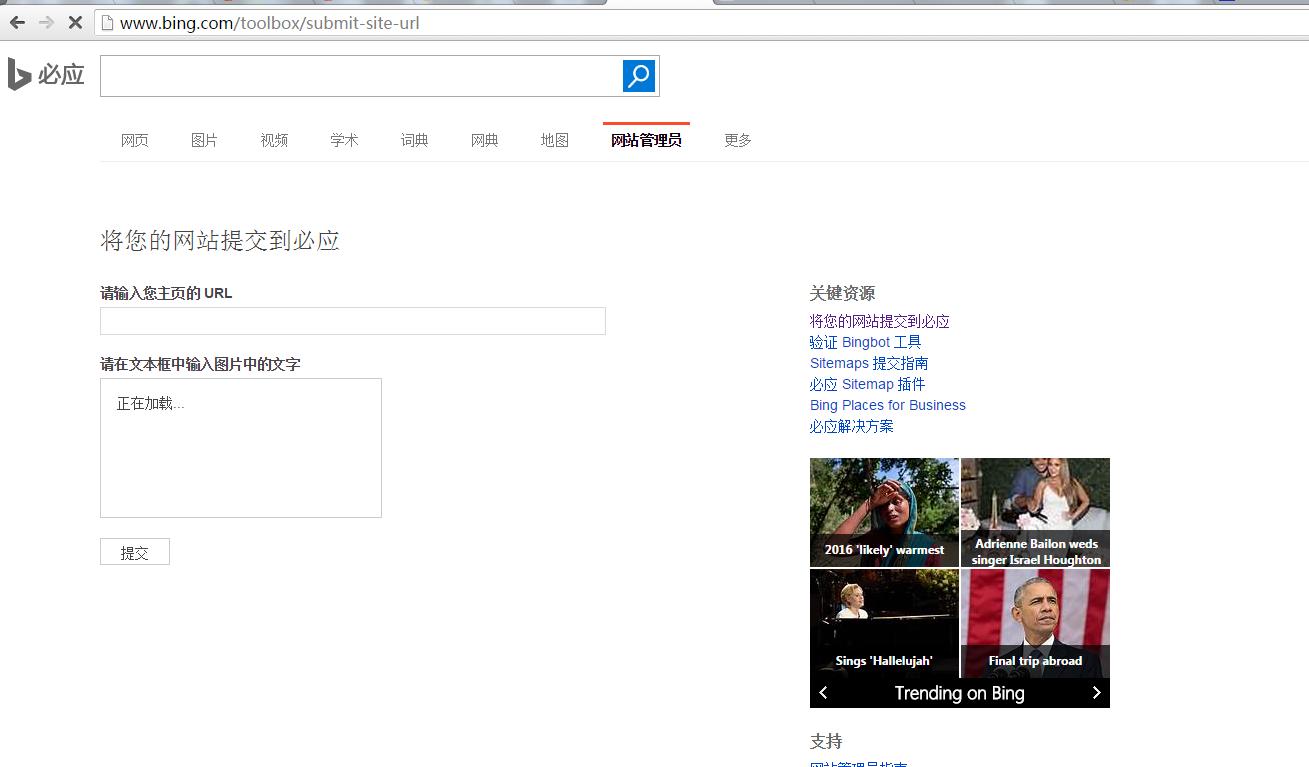Switch to the 图片 search tab
This screenshot has width=1309, height=767.
pos(204,140)
